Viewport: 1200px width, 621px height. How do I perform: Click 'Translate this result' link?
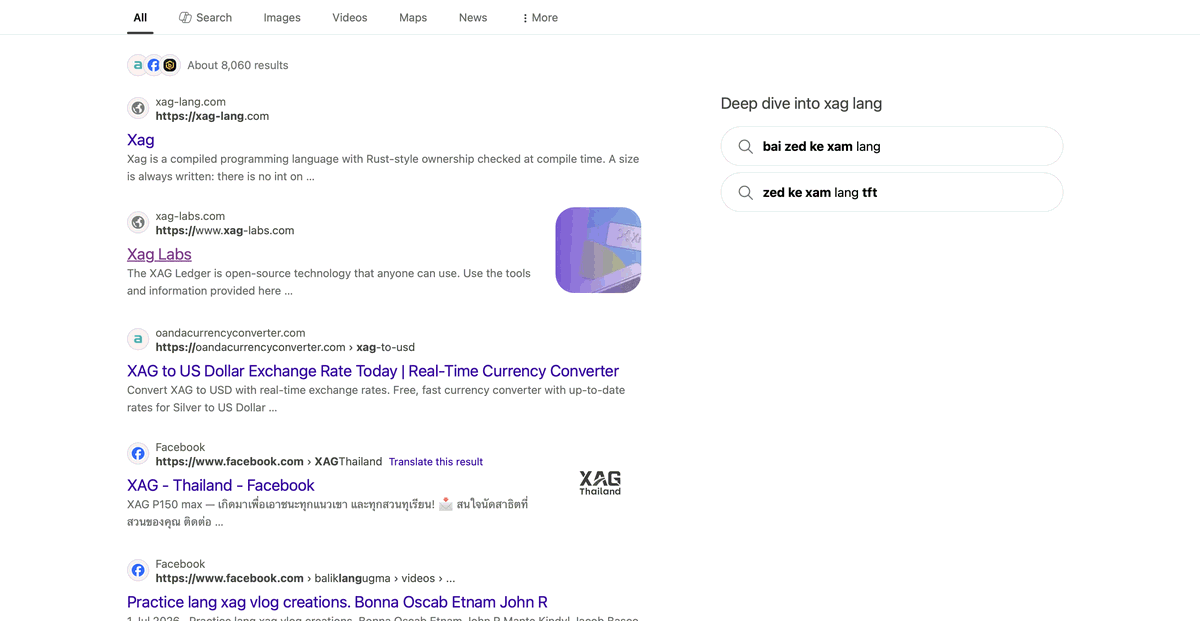pyautogui.click(x=436, y=462)
